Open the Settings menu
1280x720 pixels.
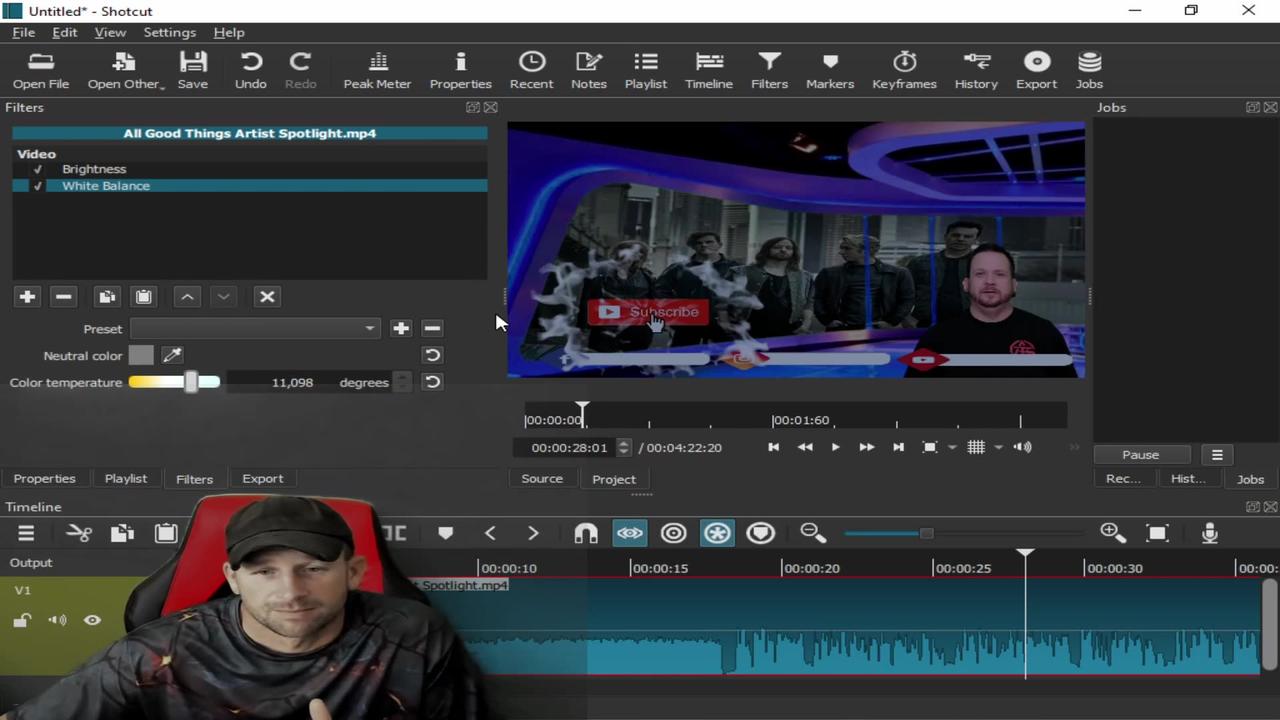click(x=169, y=32)
